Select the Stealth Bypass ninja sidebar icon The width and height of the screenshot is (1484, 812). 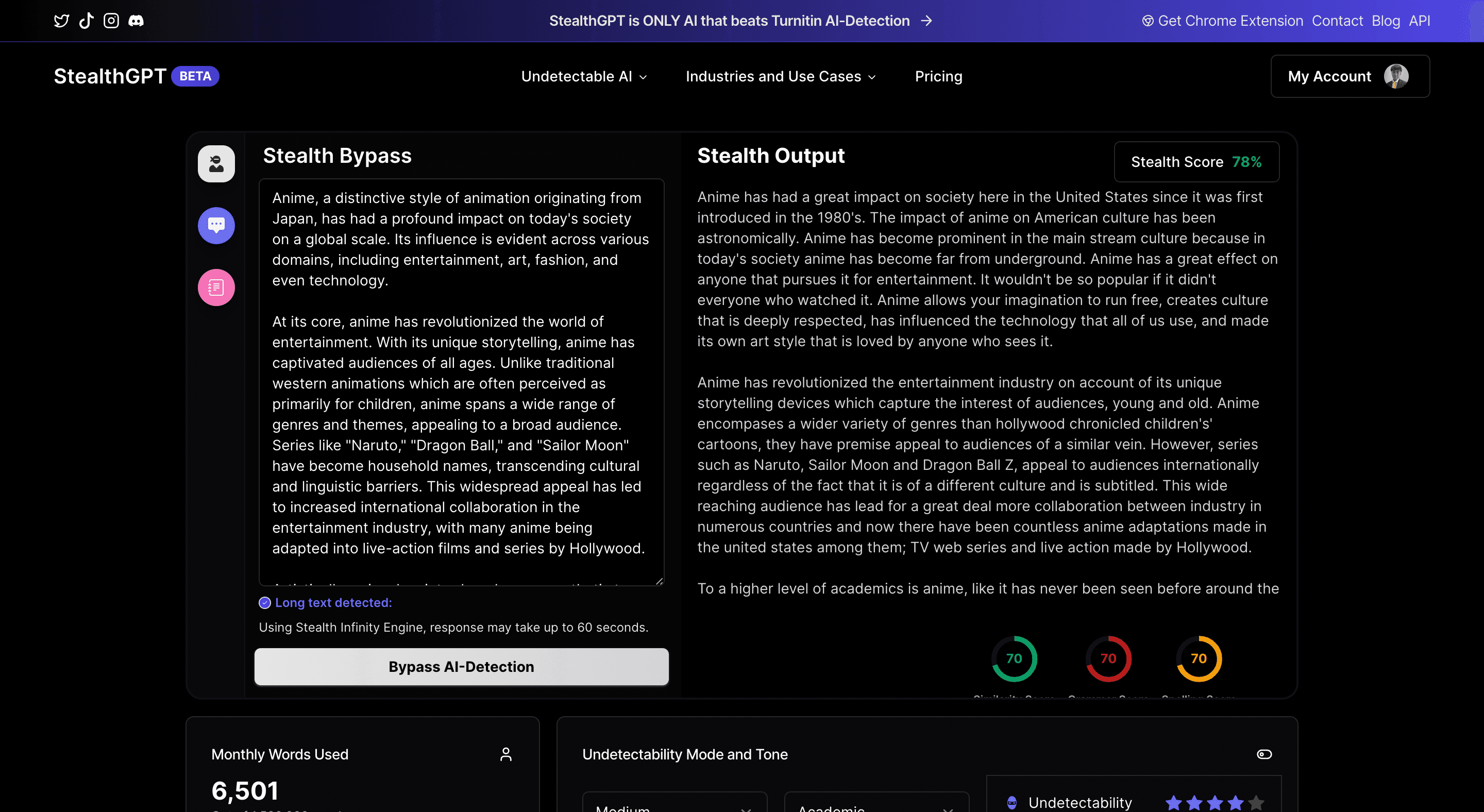pyautogui.click(x=216, y=163)
